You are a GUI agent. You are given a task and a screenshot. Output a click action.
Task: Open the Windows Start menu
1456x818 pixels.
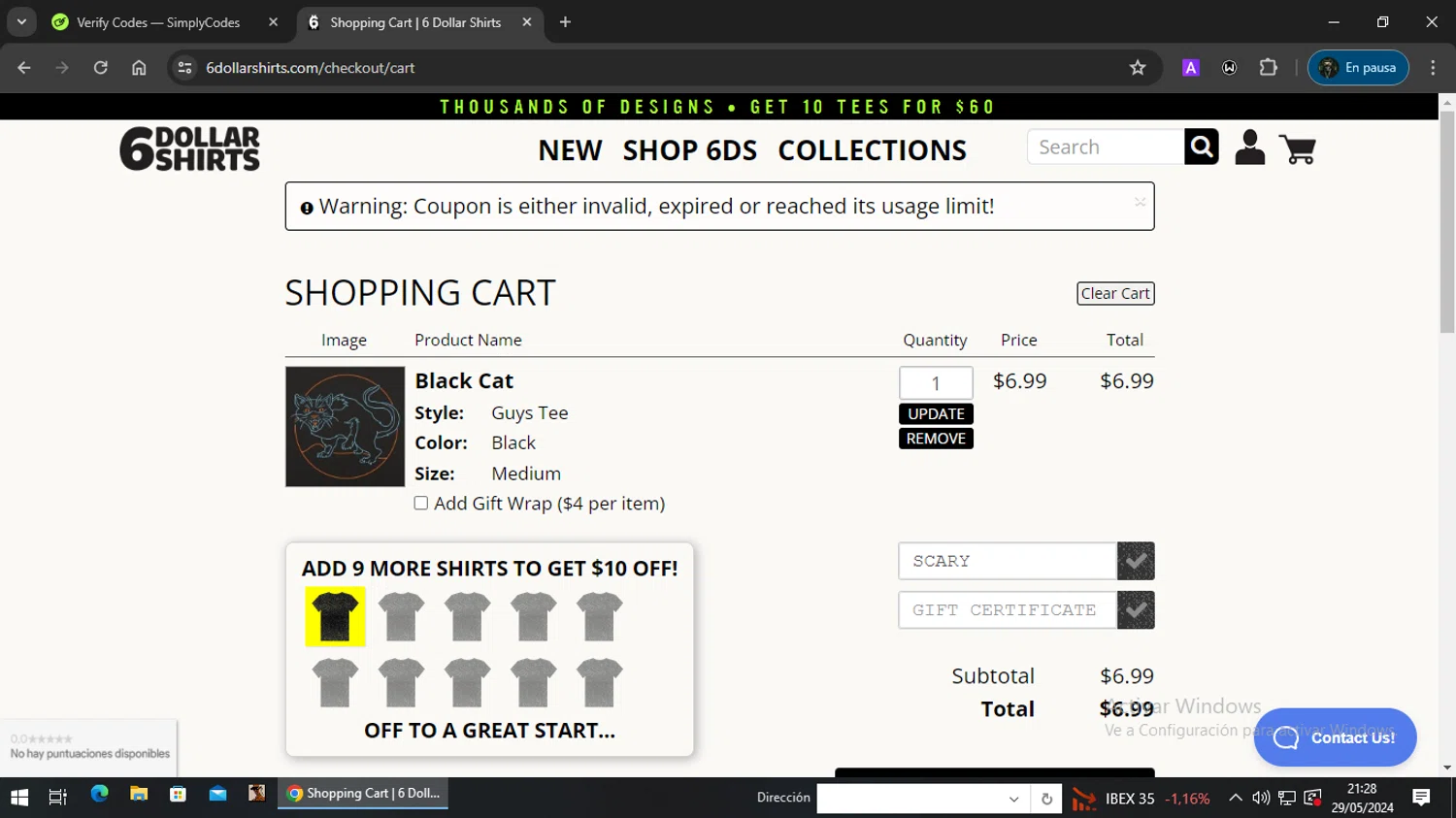tap(19, 797)
